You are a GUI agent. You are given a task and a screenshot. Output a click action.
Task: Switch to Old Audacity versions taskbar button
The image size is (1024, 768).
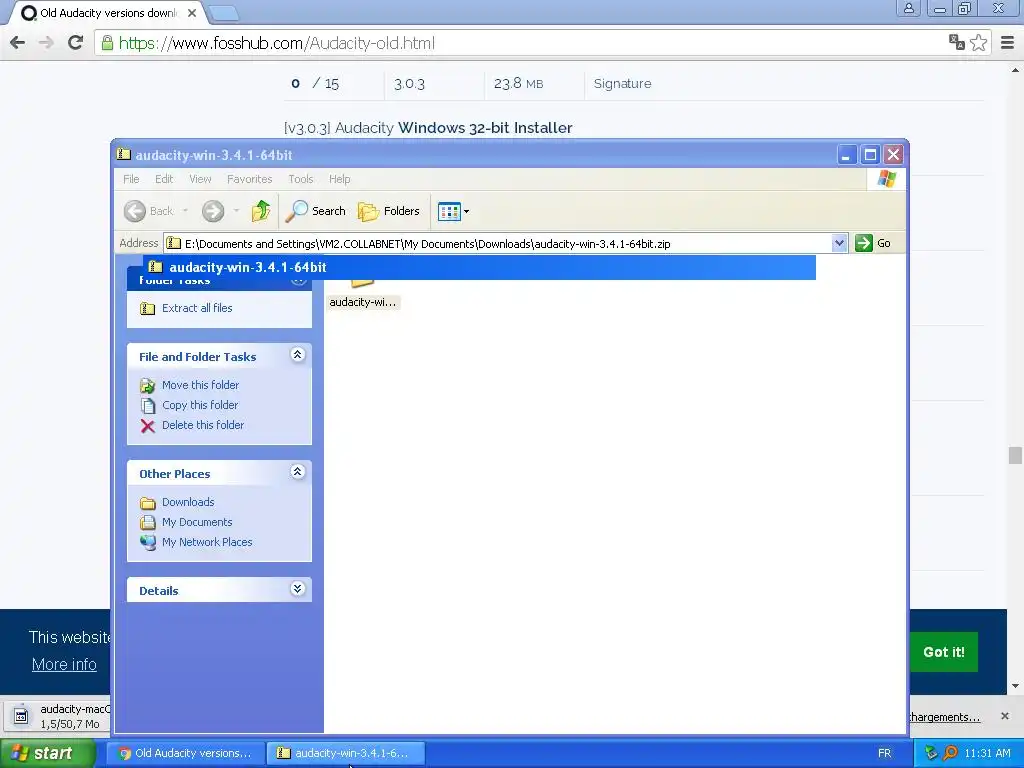186,753
